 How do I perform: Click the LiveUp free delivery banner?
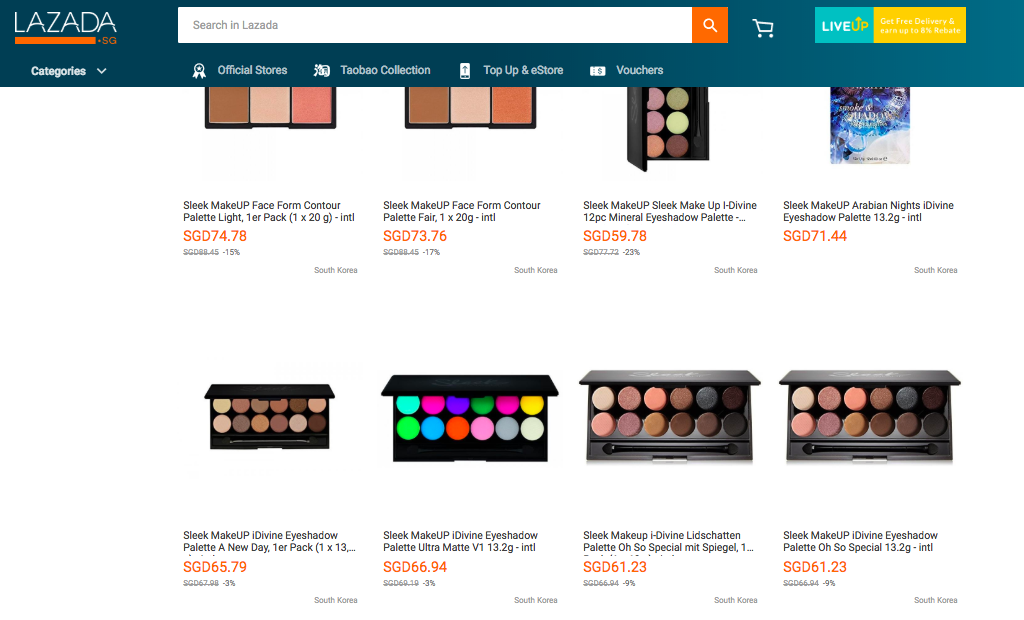(x=890, y=25)
